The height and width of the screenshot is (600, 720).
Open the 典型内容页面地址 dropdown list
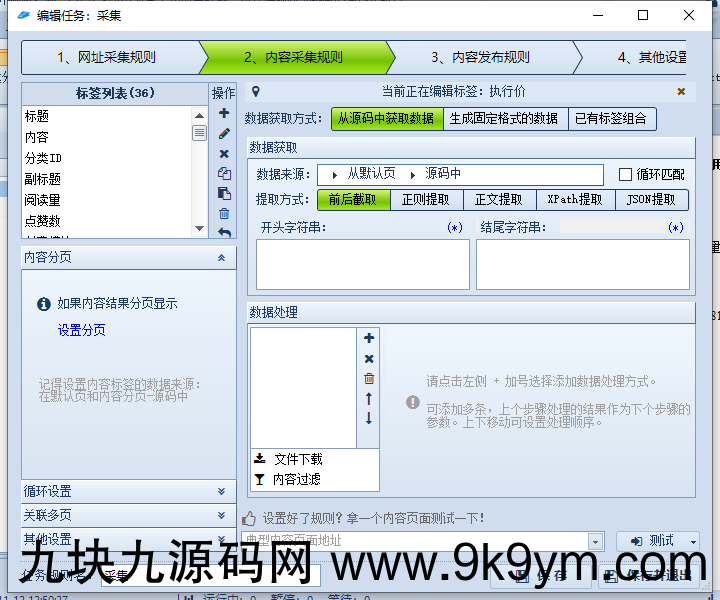[595, 541]
